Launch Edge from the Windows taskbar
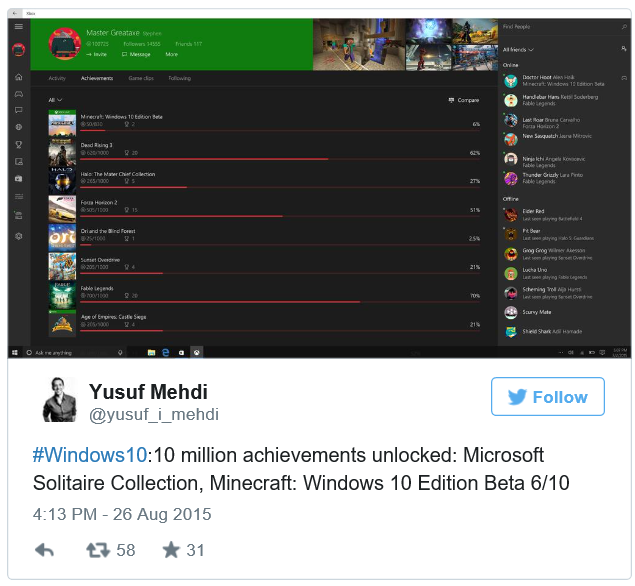 (166, 352)
